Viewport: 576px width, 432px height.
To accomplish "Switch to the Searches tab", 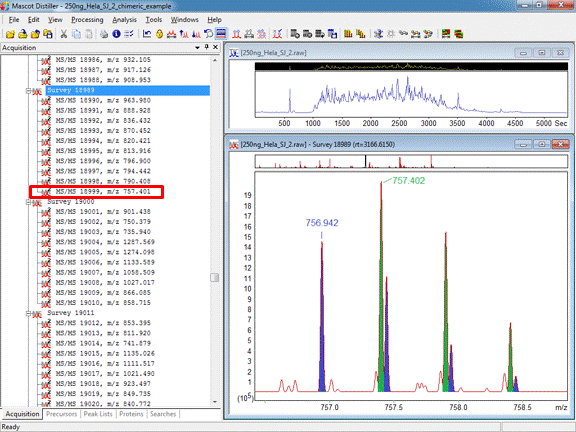I will pyautogui.click(x=163, y=414).
